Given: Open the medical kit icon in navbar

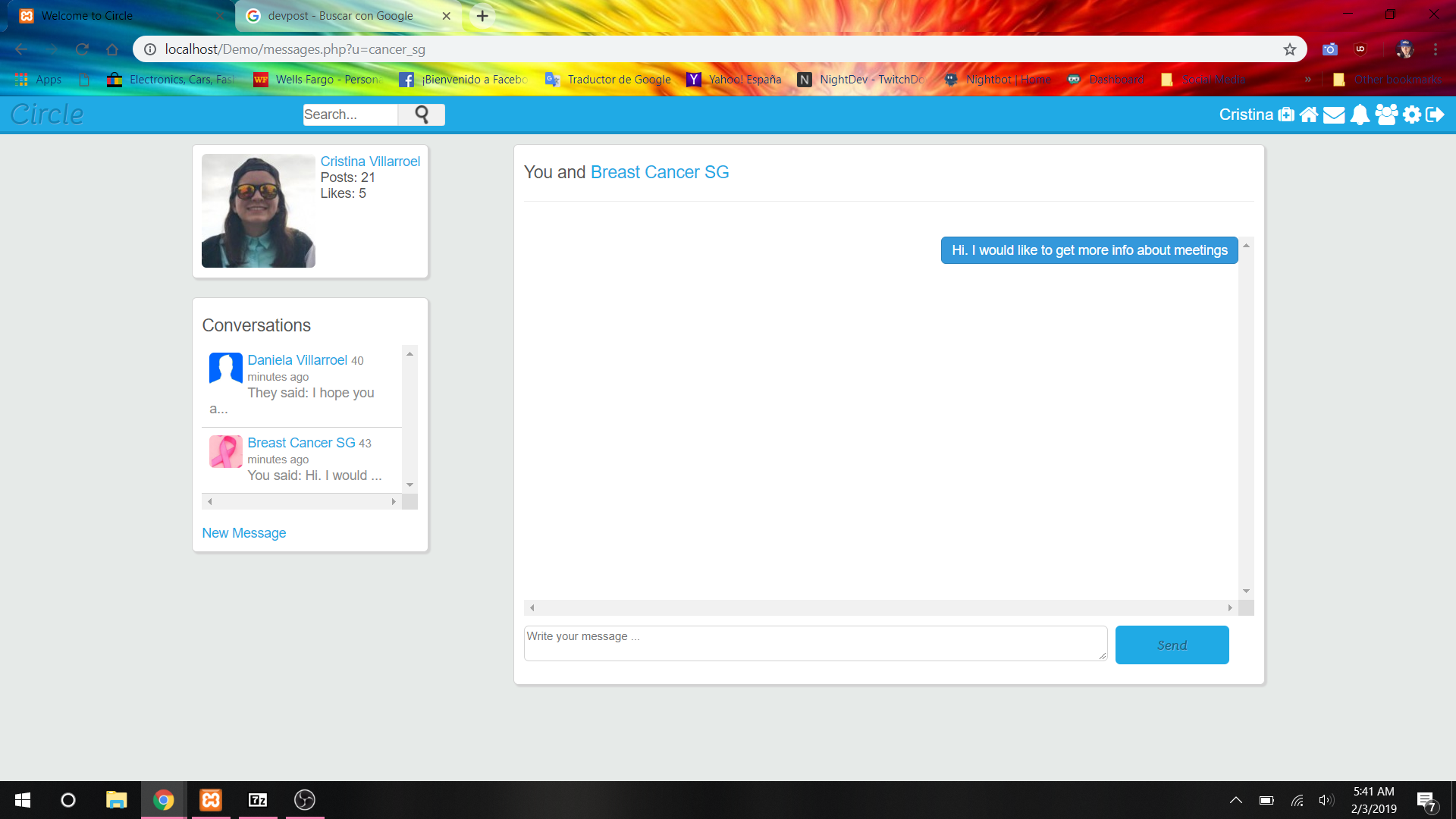Looking at the screenshot, I should pos(1286,115).
